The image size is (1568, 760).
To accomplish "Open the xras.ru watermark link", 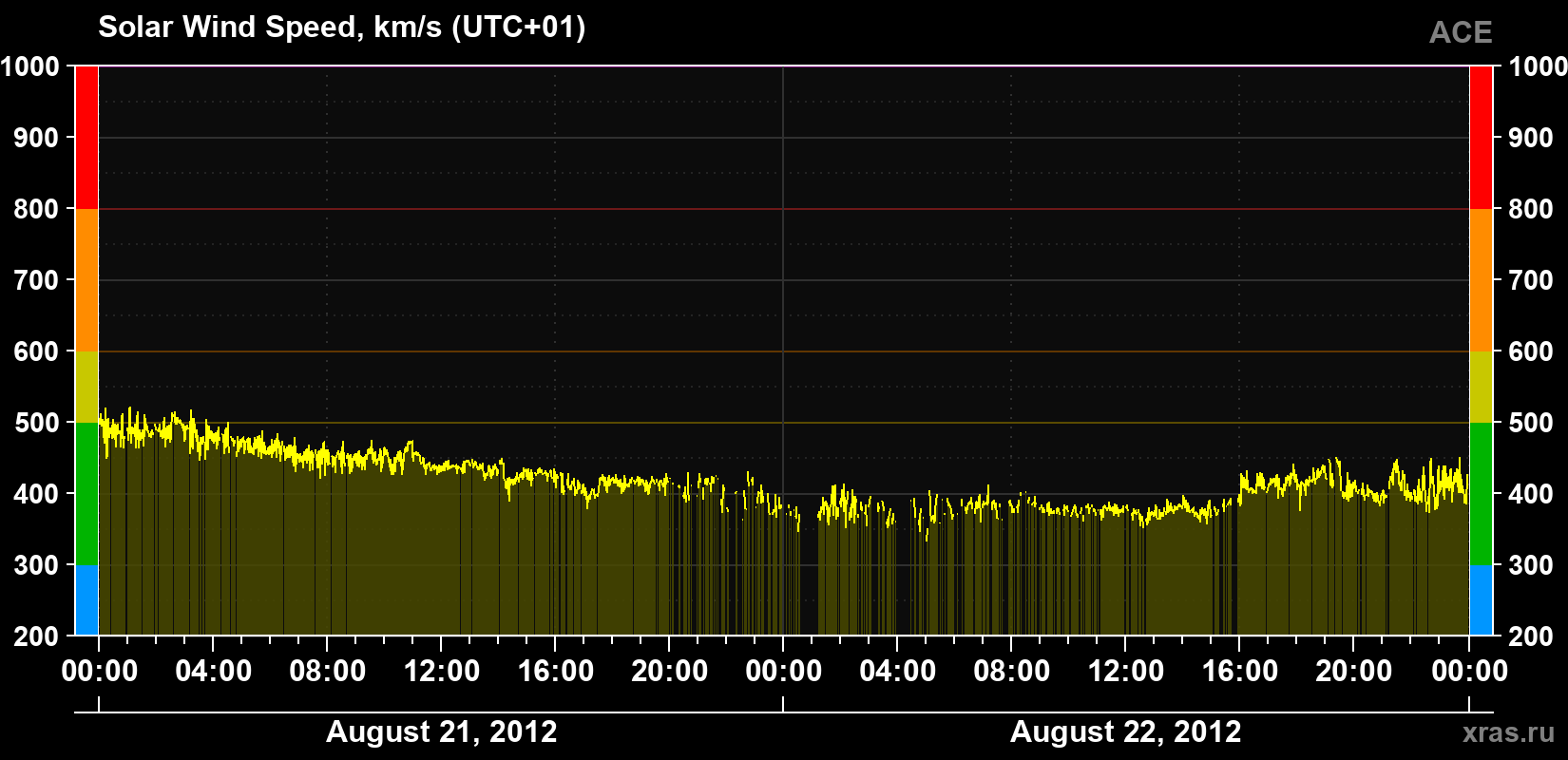I will coord(1509,731).
